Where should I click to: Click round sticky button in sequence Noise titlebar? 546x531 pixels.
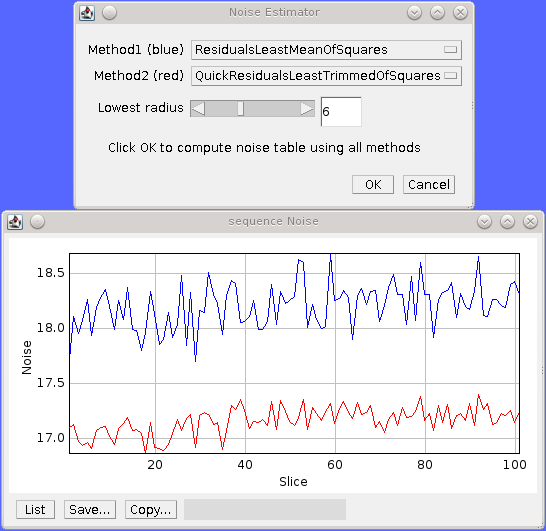point(37,222)
